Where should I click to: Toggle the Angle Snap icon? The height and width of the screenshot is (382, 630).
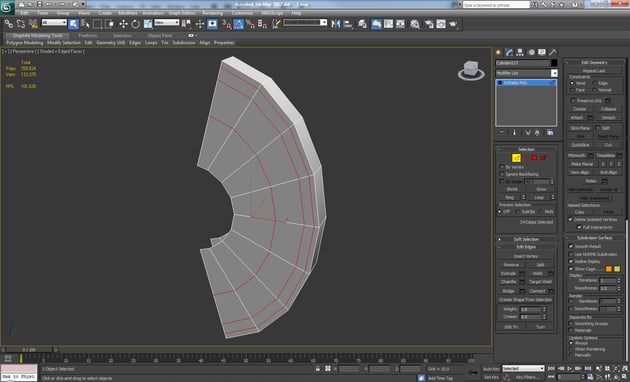coord(238,24)
